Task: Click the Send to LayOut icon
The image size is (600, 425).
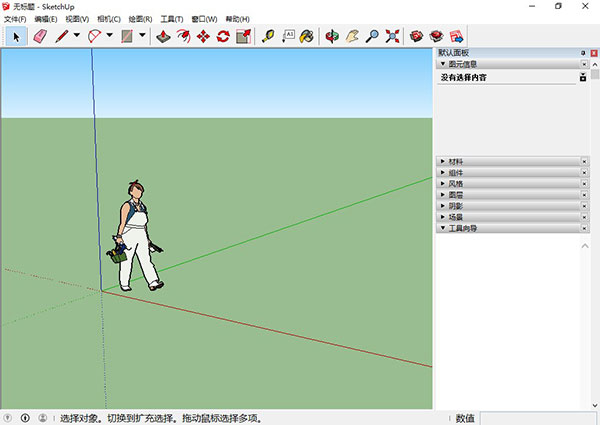Action: click(457, 37)
